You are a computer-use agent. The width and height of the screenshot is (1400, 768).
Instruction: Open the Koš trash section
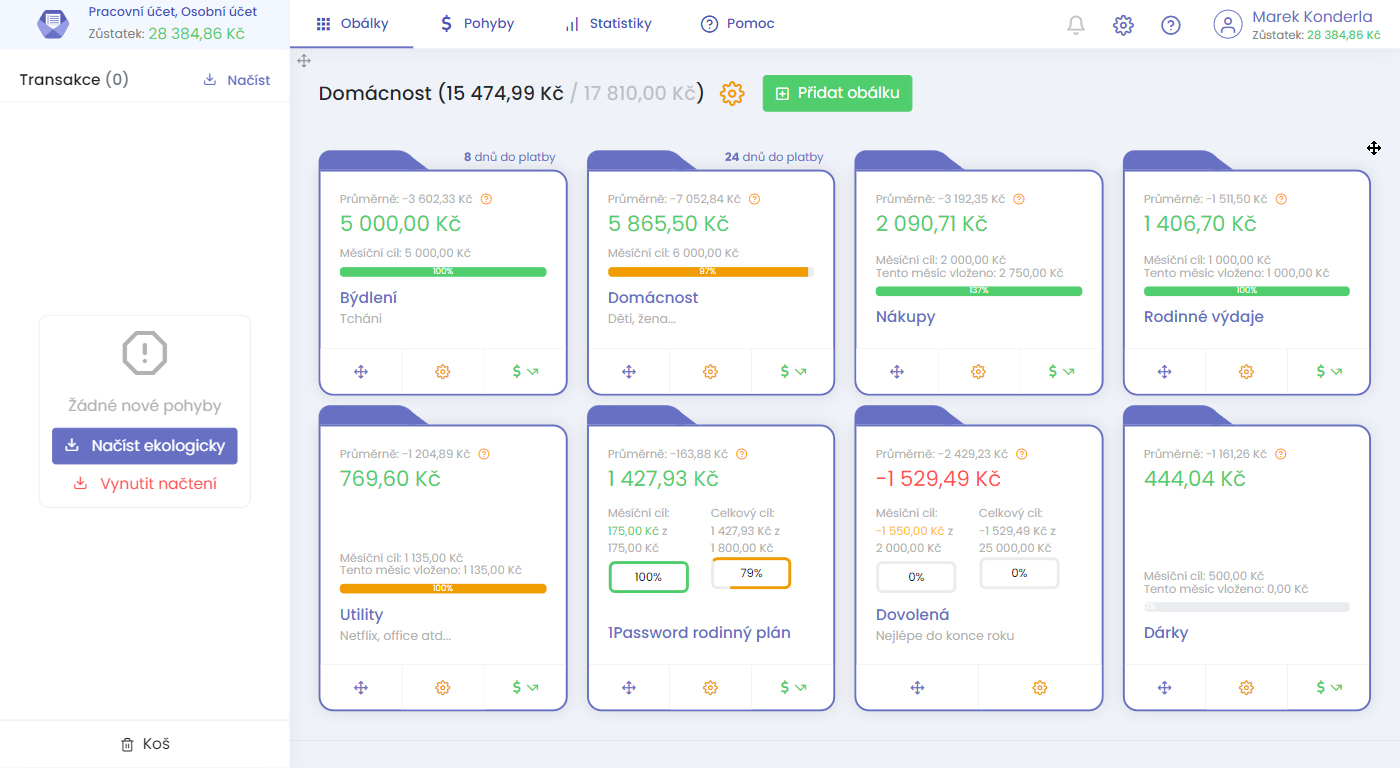click(x=145, y=744)
